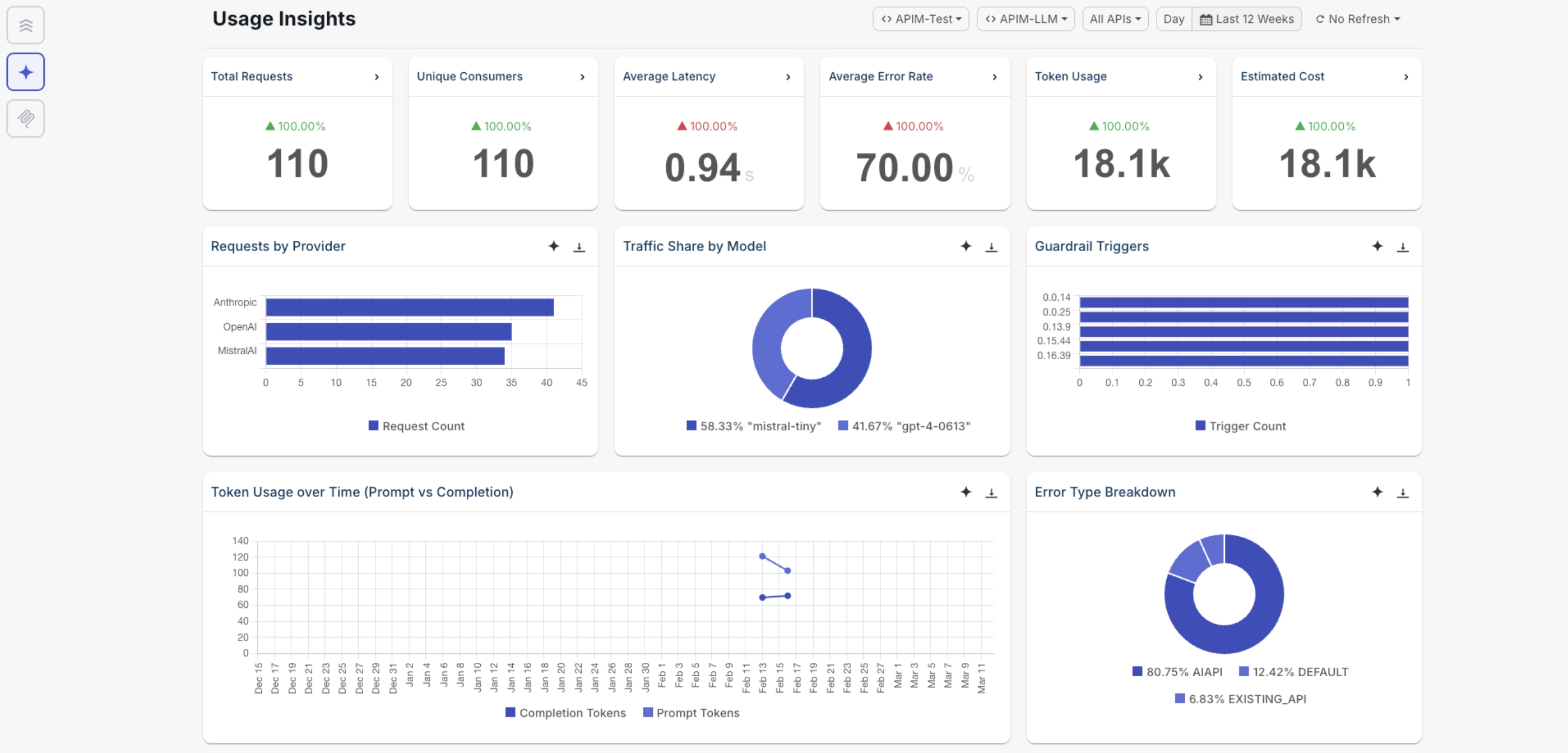The height and width of the screenshot is (753, 1568).
Task: Click the calendar icon beside Last 12 Weeks
Action: pos(1207,19)
